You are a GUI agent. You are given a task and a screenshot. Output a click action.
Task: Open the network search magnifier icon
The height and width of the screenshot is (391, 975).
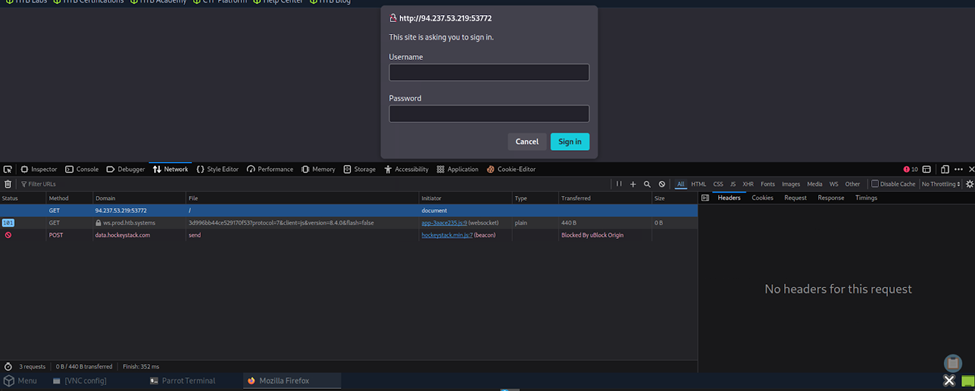[x=647, y=184]
